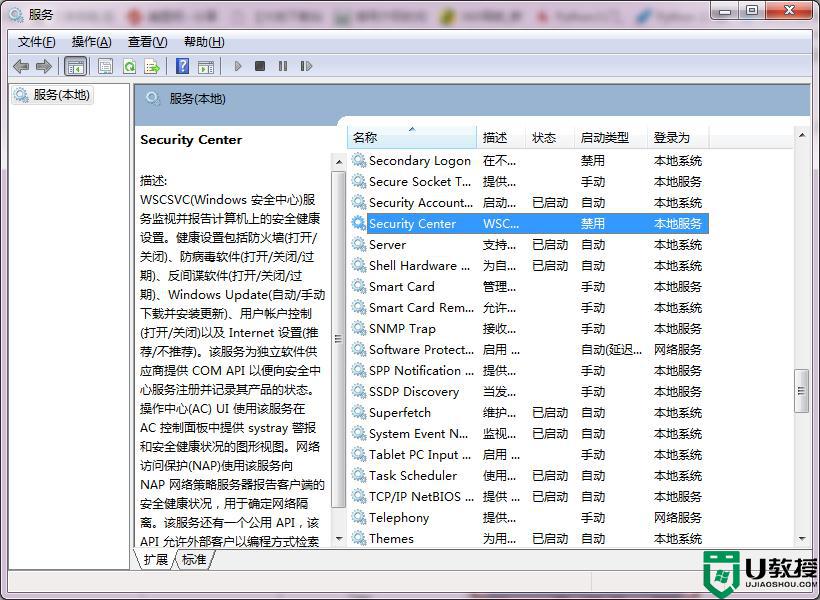This screenshot has width=820, height=600.
Task: Click 自动(延迟... for Software Protection
Action: point(611,349)
